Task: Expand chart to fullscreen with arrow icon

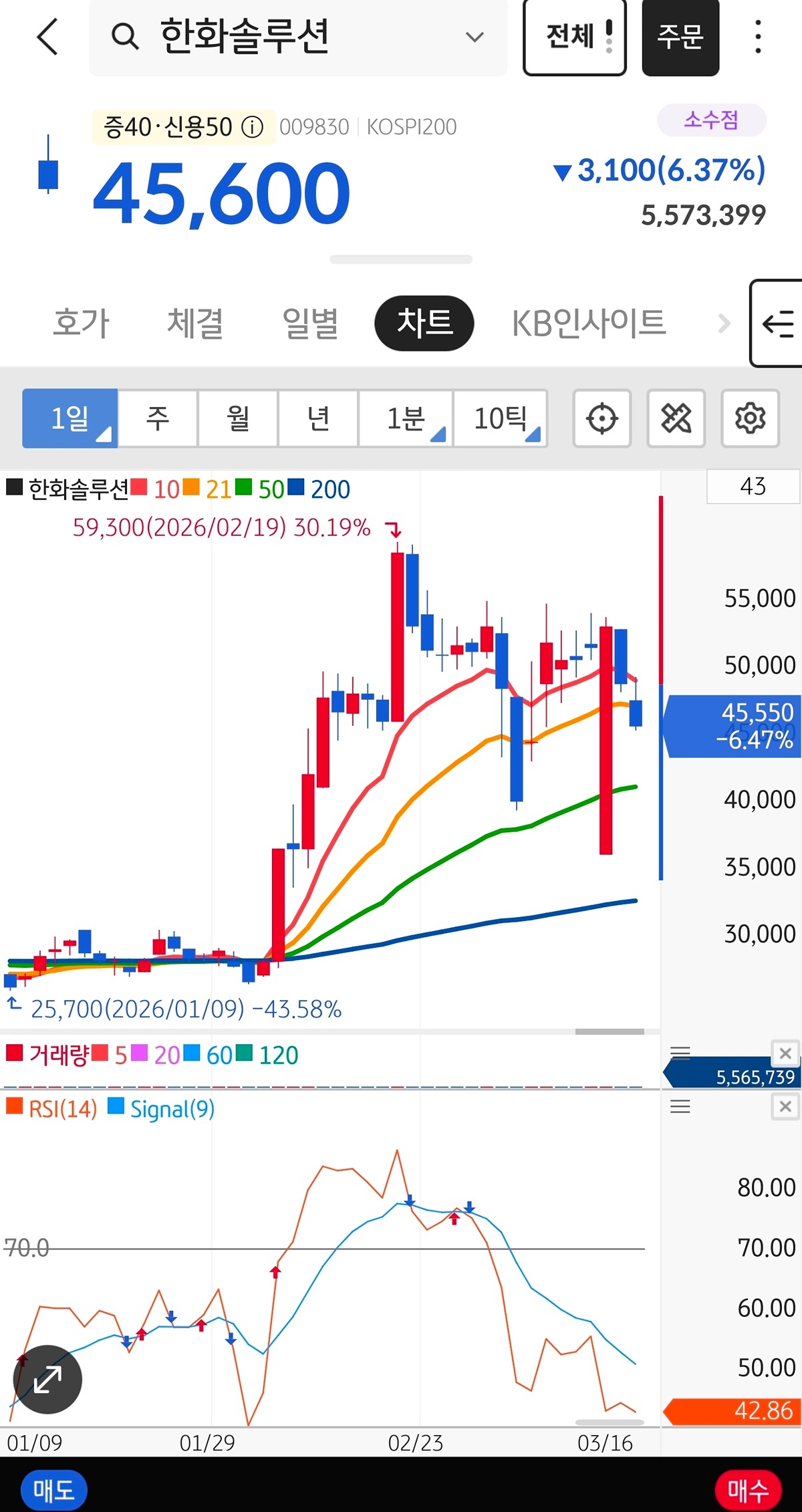Action: (x=47, y=1379)
